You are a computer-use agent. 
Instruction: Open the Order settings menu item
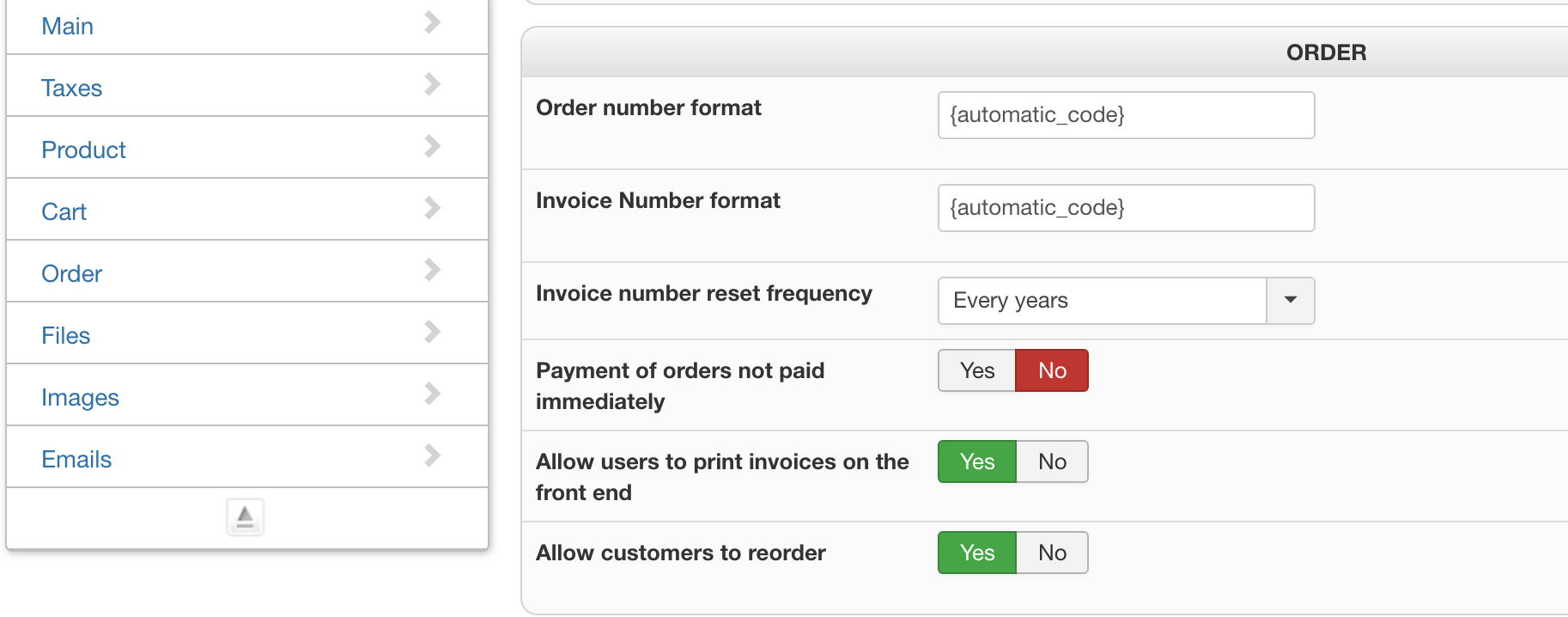click(72, 274)
